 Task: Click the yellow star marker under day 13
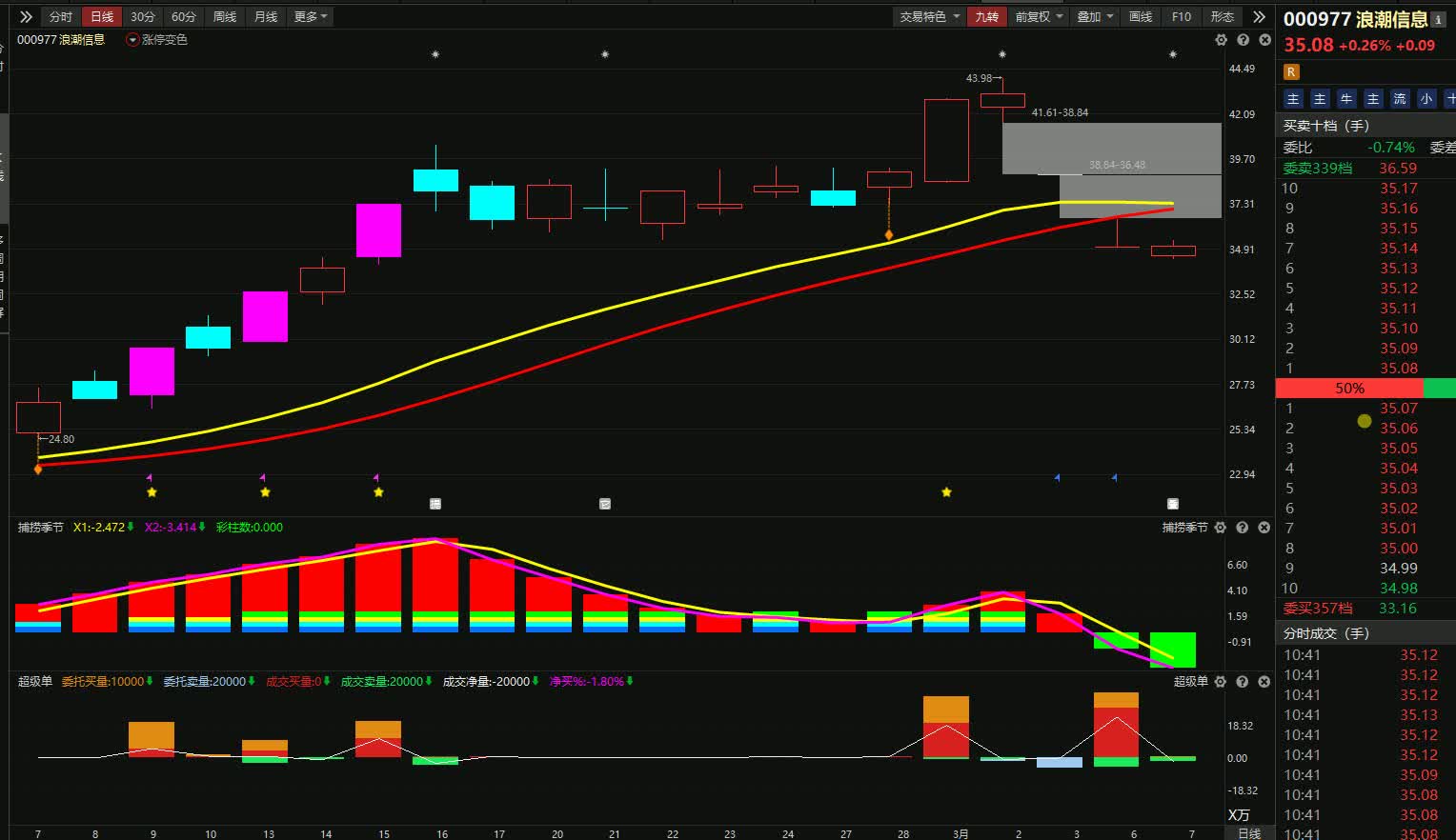coord(265,492)
